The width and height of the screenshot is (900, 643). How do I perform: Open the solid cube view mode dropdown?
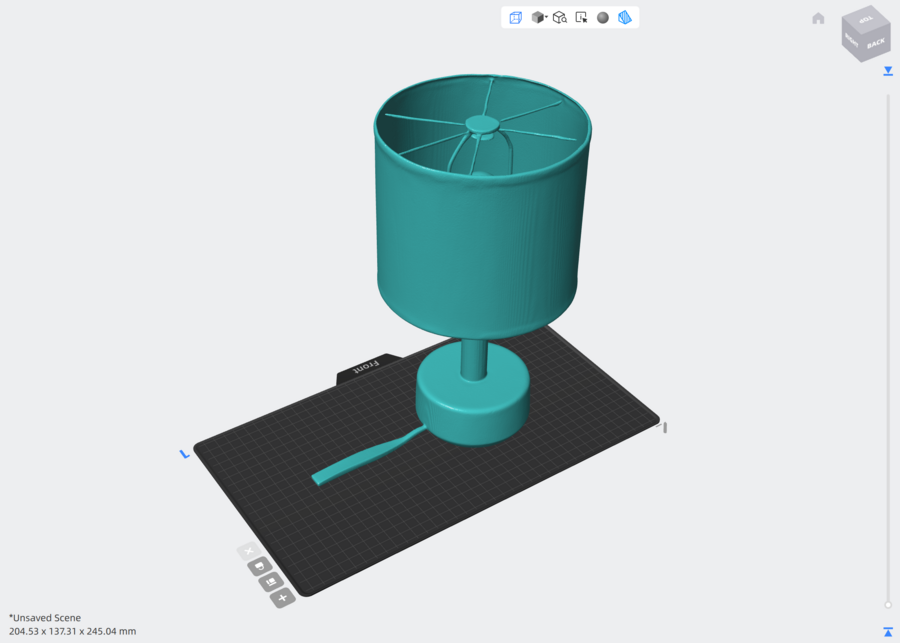click(x=539, y=18)
